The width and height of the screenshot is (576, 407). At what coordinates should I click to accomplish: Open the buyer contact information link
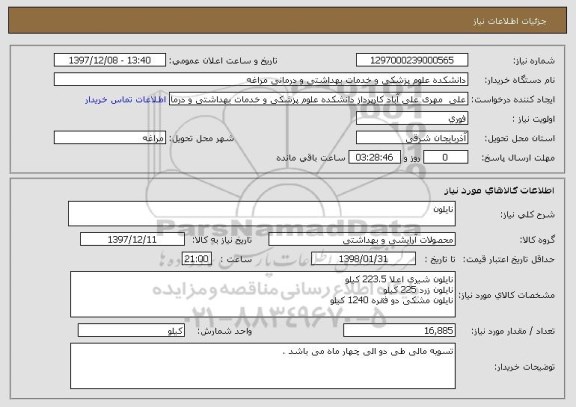126,100
